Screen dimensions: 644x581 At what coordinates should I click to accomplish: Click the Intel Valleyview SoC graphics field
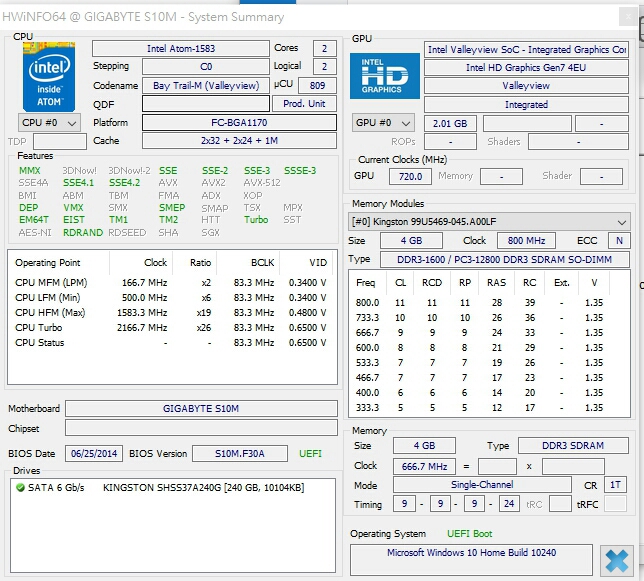click(x=526, y=50)
